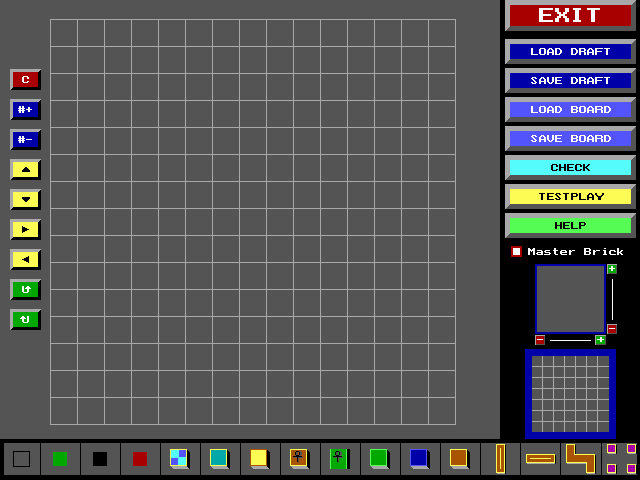This screenshot has height=480, width=640.
Task: Click the upper green rotate arrow button
Action: pos(25,289)
